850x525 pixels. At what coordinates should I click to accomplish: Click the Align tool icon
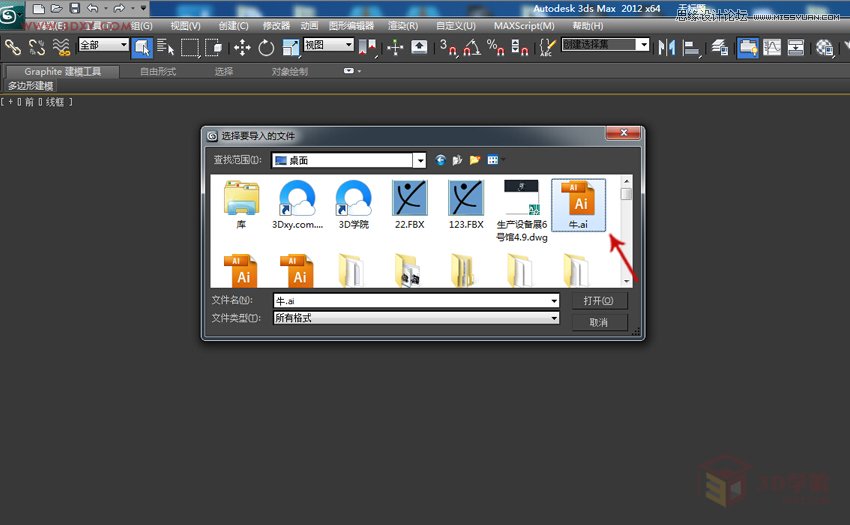point(691,48)
